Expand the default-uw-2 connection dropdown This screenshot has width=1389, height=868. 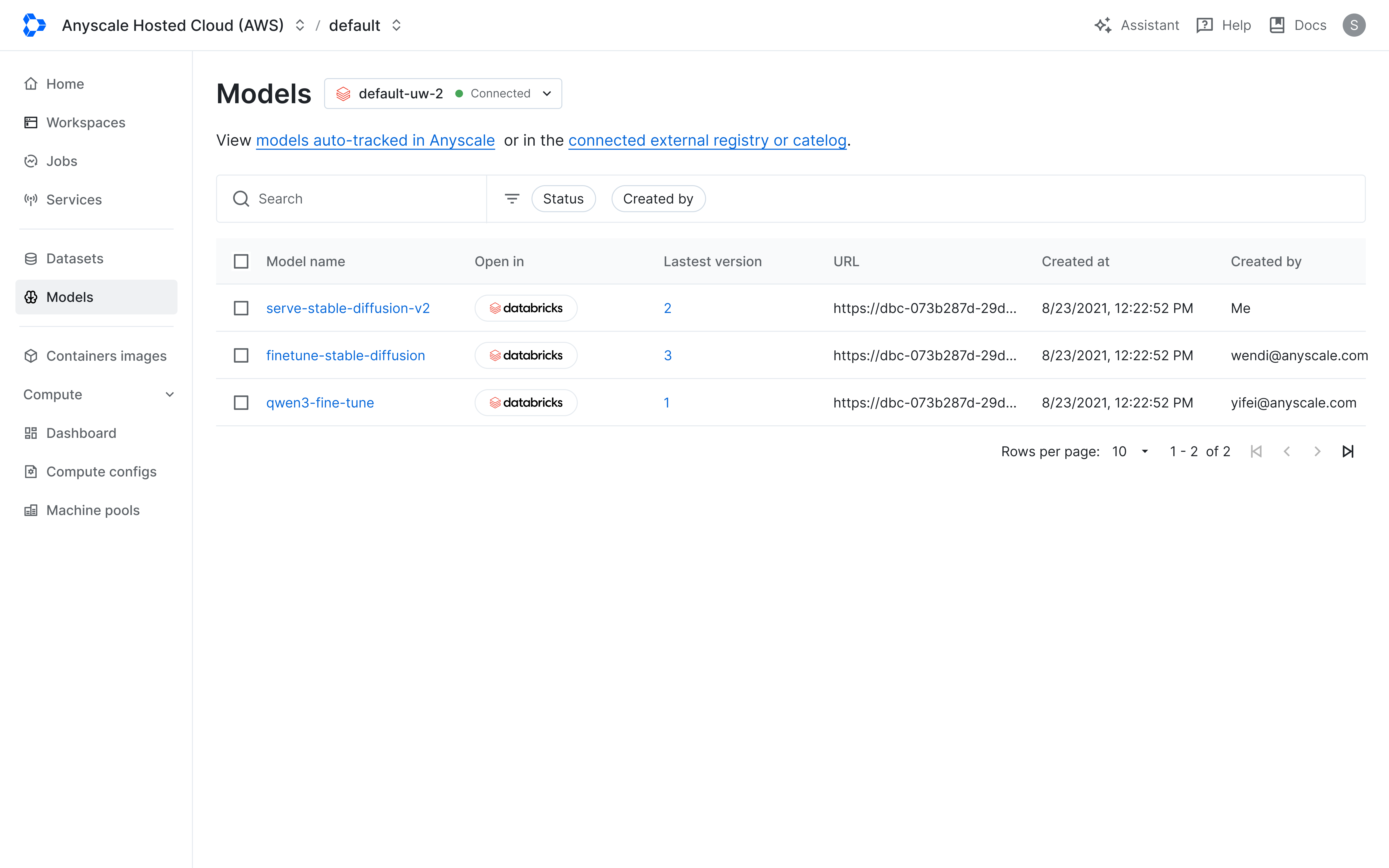point(546,94)
